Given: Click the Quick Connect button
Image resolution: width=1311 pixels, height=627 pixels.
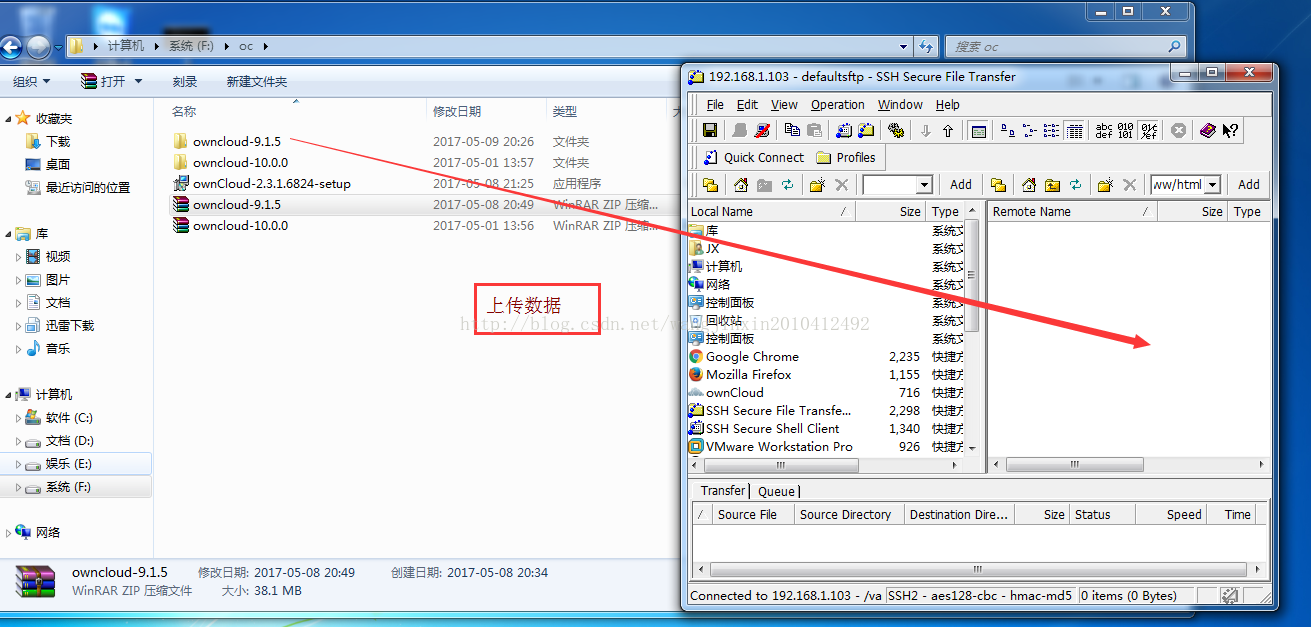Looking at the screenshot, I should (x=754, y=157).
